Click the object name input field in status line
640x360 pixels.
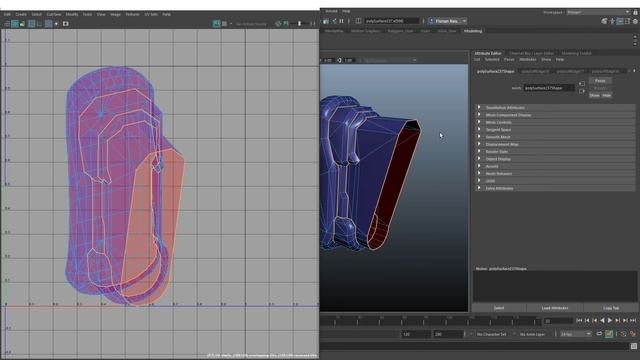[x=392, y=21]
